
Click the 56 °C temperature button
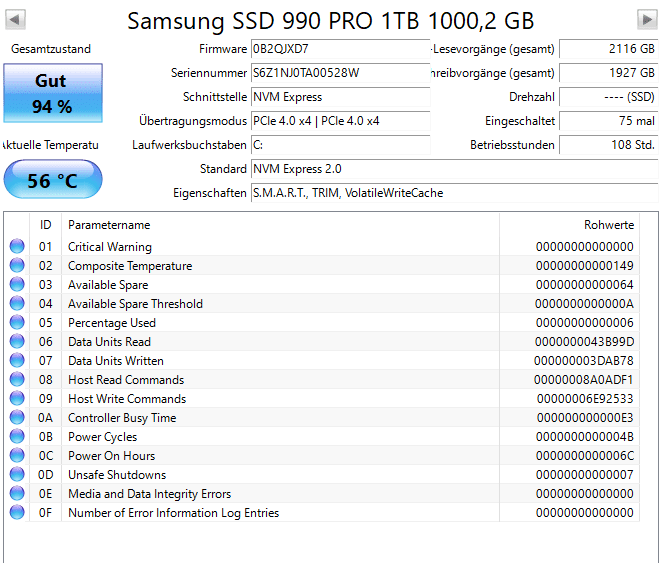pos(52,181)
